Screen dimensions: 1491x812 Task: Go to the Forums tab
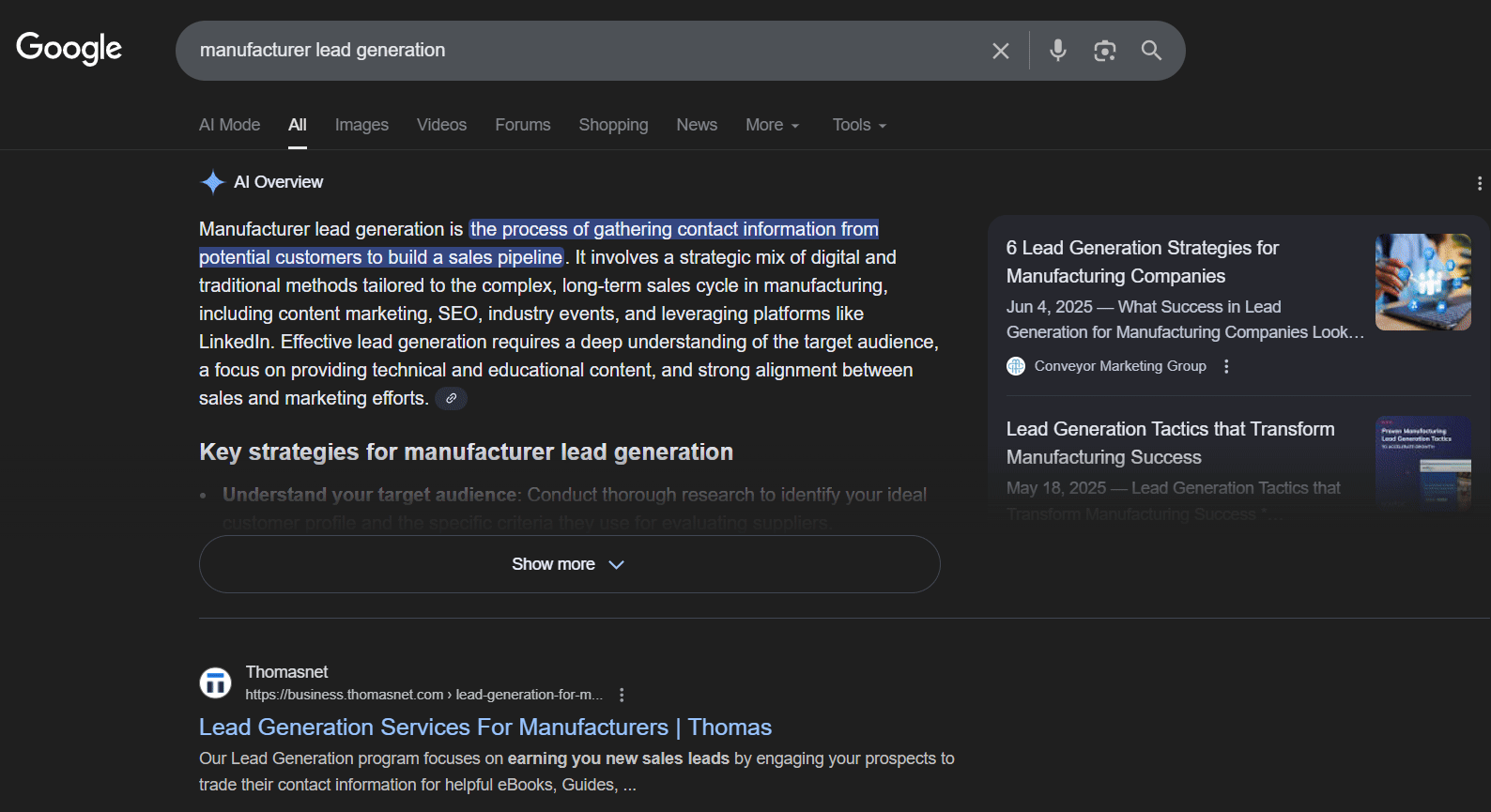[523, 125]
